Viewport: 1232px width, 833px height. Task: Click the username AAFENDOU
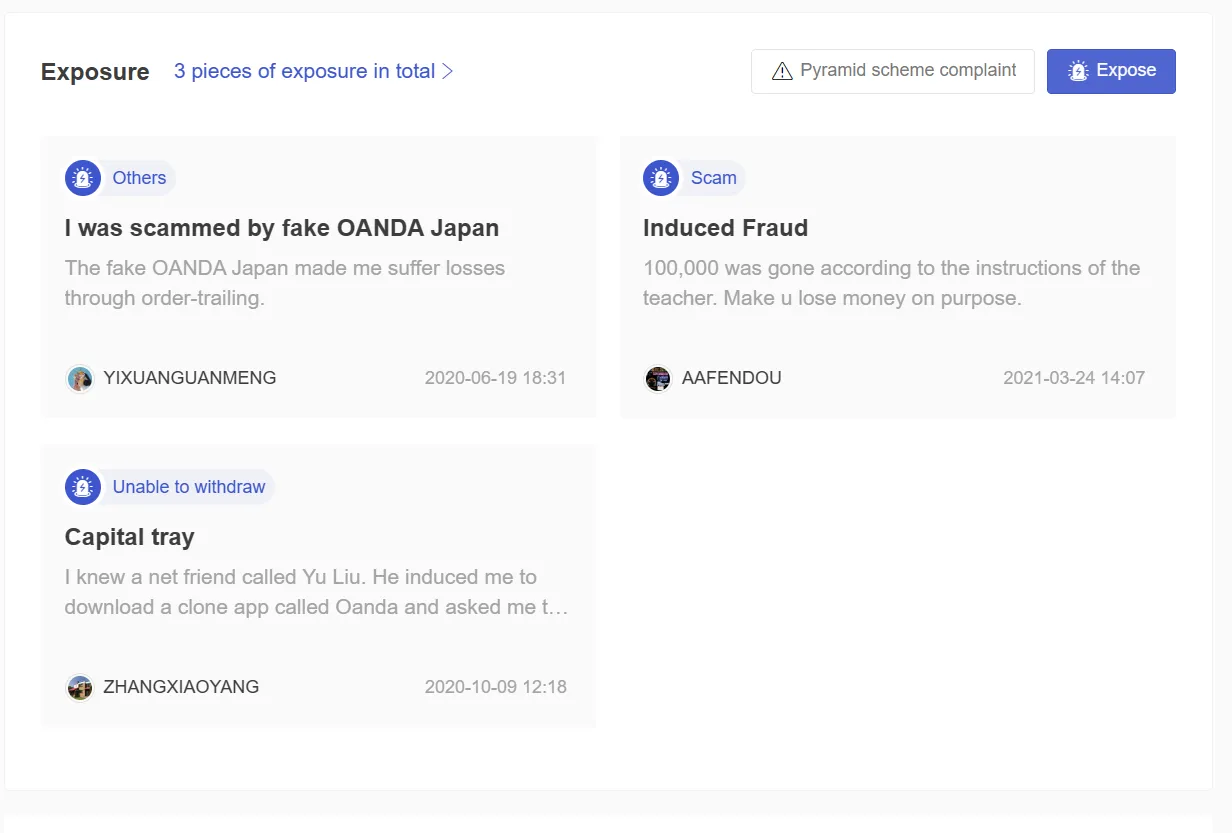(x=732, y=378)
